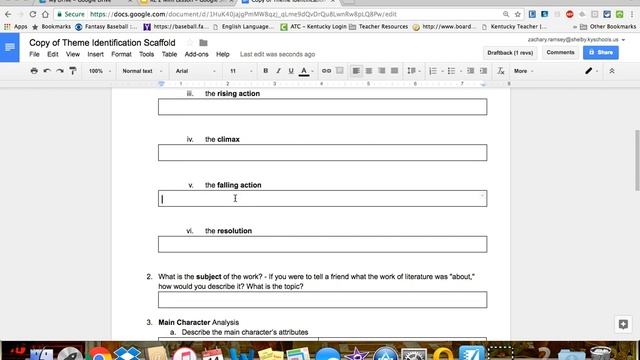
Task: Click the Print icon in the toolbar
Action: click(x=34, y=71)
